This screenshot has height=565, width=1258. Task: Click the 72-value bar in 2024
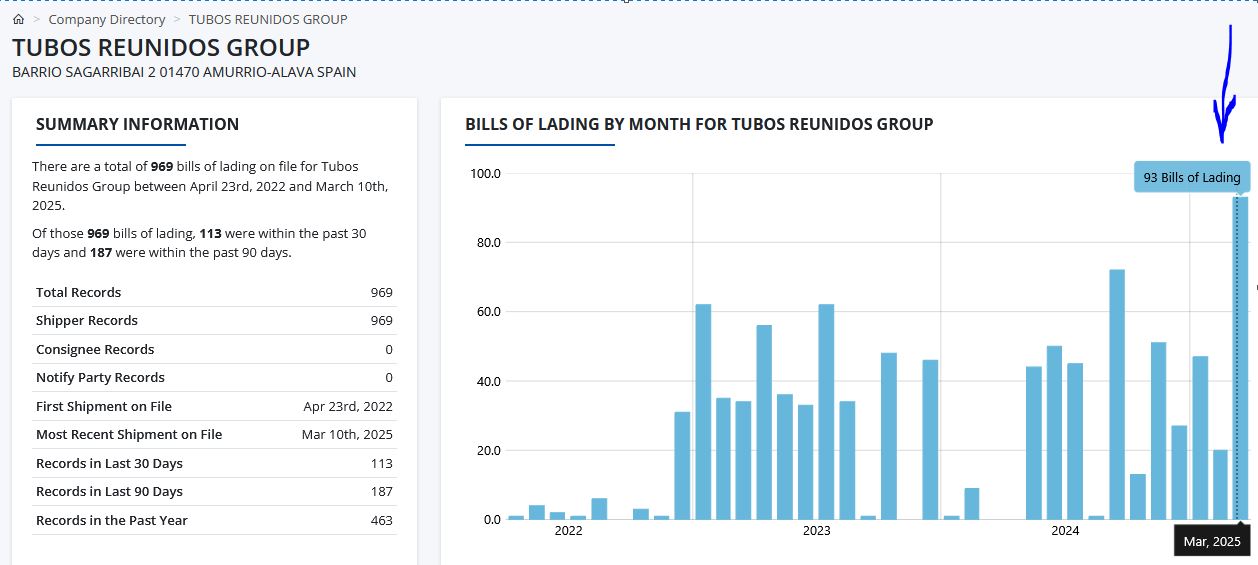tap(1117, 394)
